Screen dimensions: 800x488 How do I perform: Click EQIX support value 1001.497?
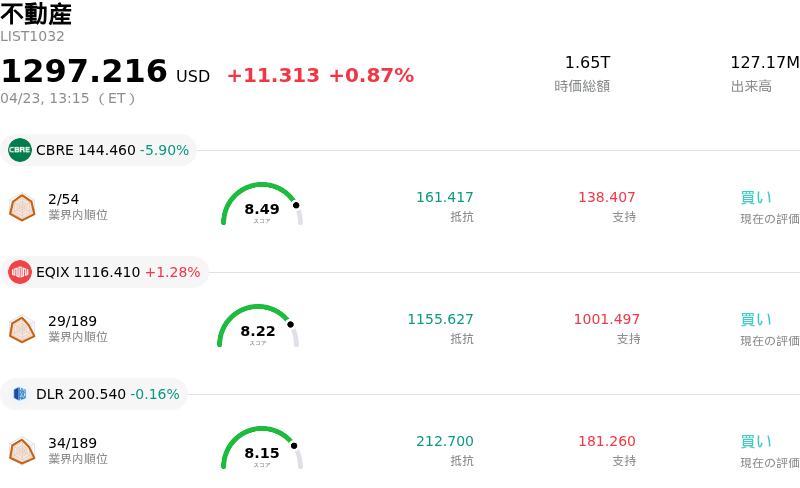coord(606,320)
